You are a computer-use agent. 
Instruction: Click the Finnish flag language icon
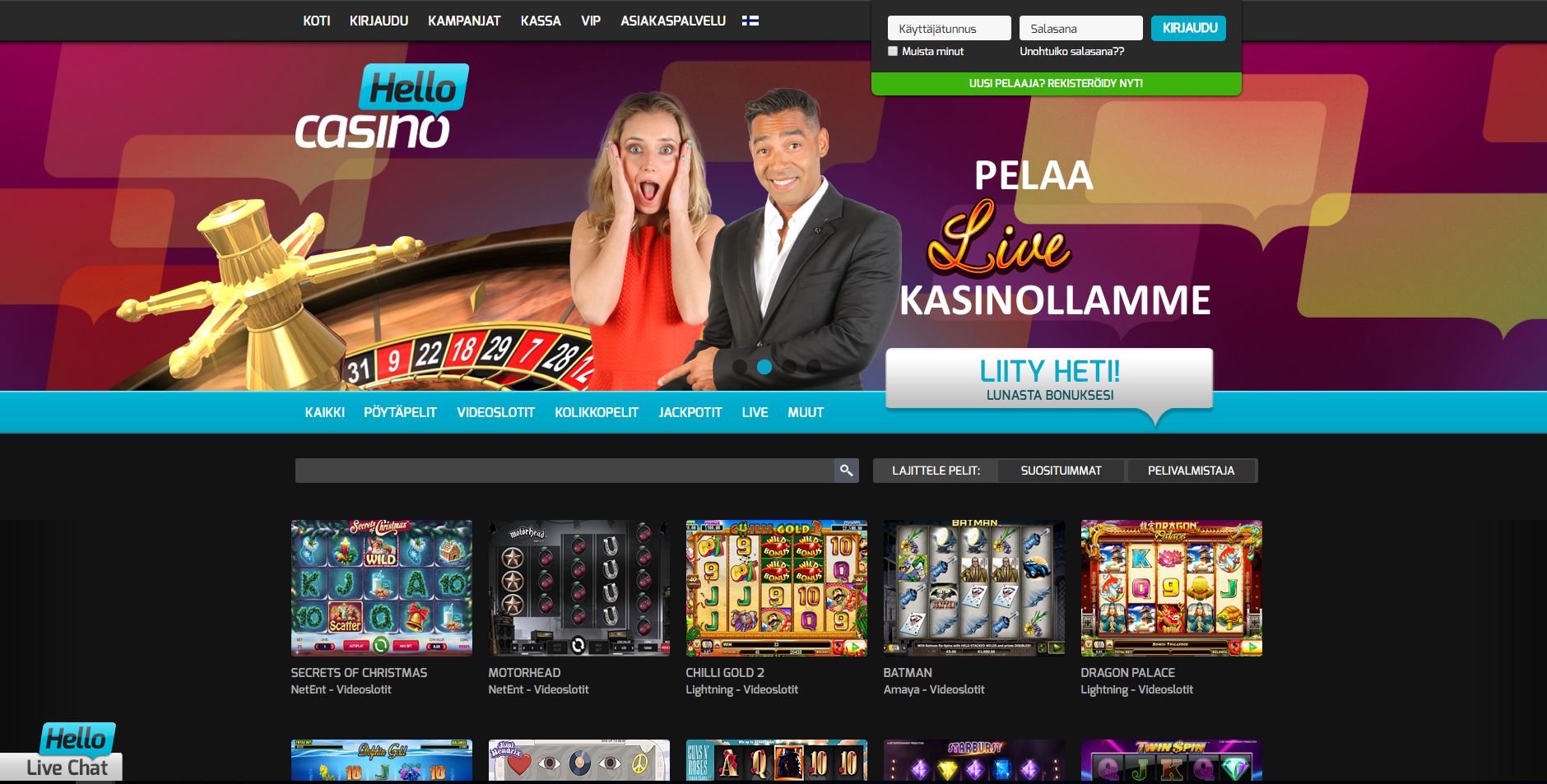pyautogui.click(x=750, y=21)
